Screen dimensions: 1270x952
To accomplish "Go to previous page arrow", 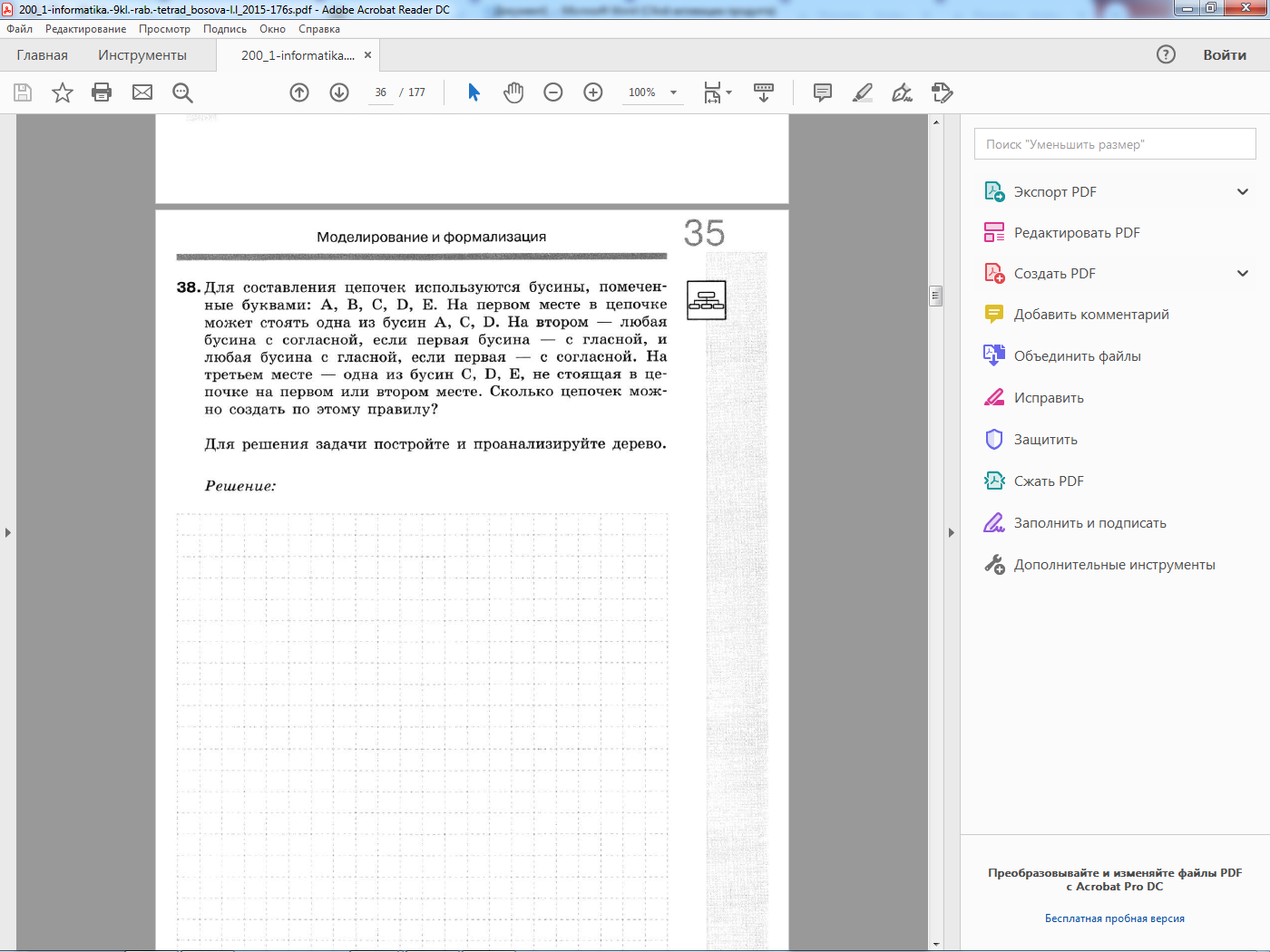I will tap(299, 92).
